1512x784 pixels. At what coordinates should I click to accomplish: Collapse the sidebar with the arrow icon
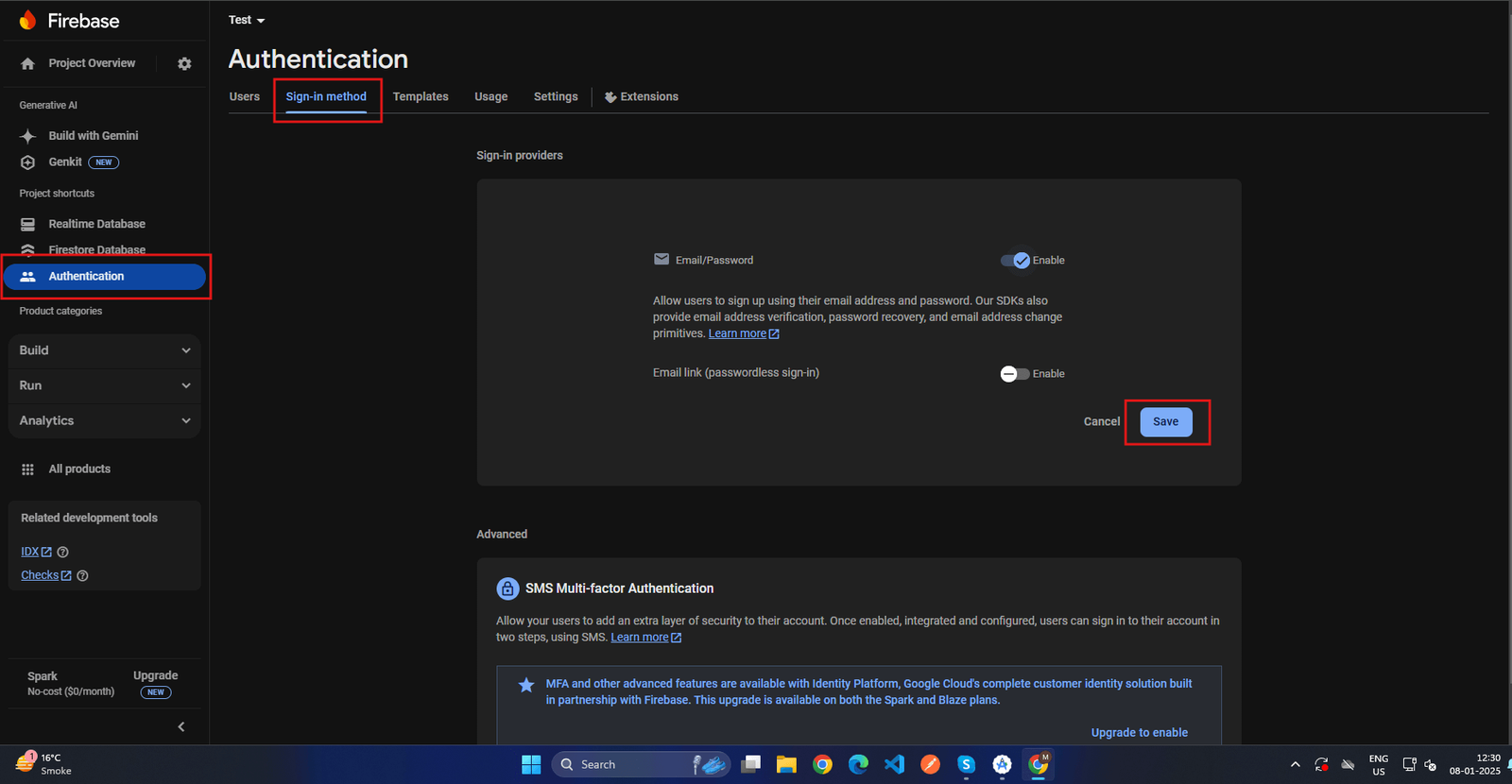[x=181, y=726]
